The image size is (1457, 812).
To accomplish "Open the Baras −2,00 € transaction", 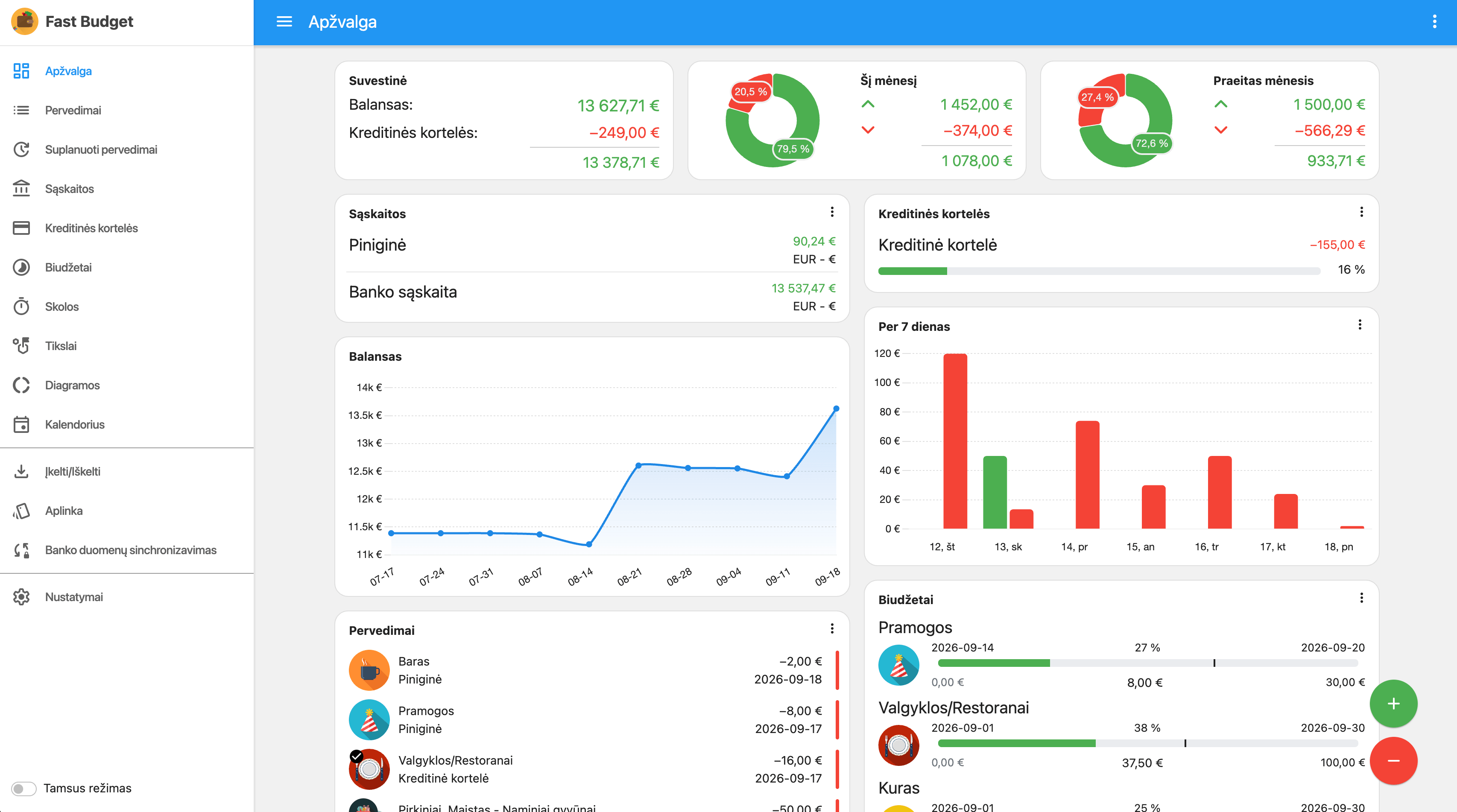I will pyautogui.click(x=592, y=670).
